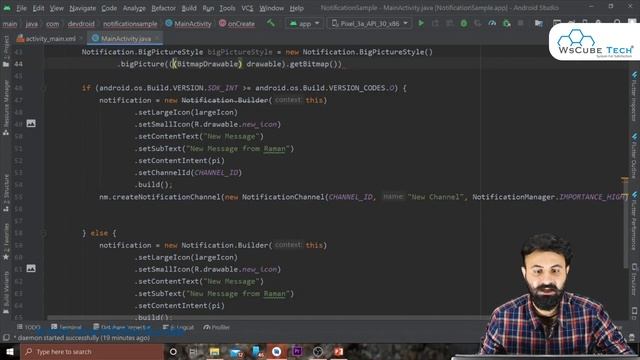This screenshot has height=360, width=640.
Task: Open the Flutter Inspector side panel
Action: (634, 97)
